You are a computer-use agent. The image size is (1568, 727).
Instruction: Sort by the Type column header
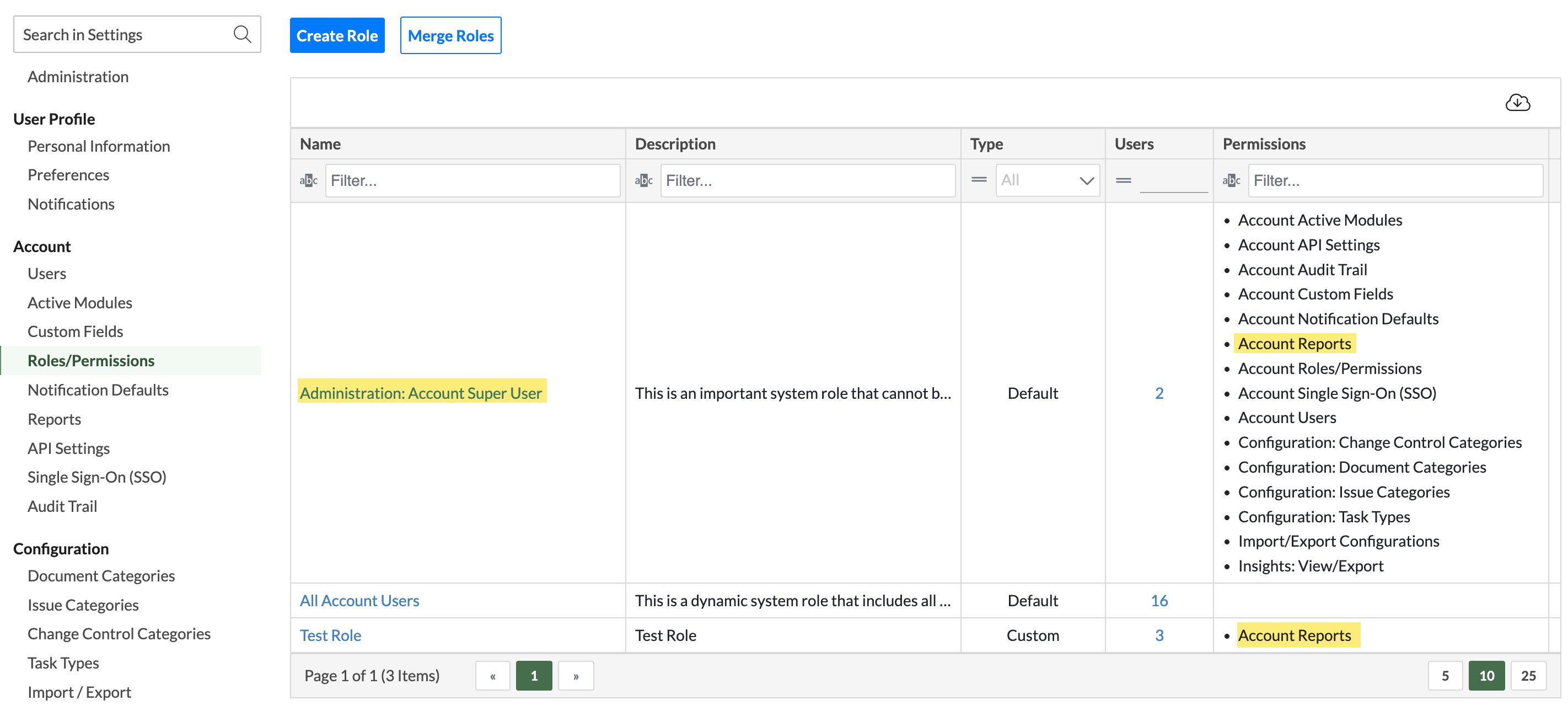pyautogui.click(x=1032, y=144)
